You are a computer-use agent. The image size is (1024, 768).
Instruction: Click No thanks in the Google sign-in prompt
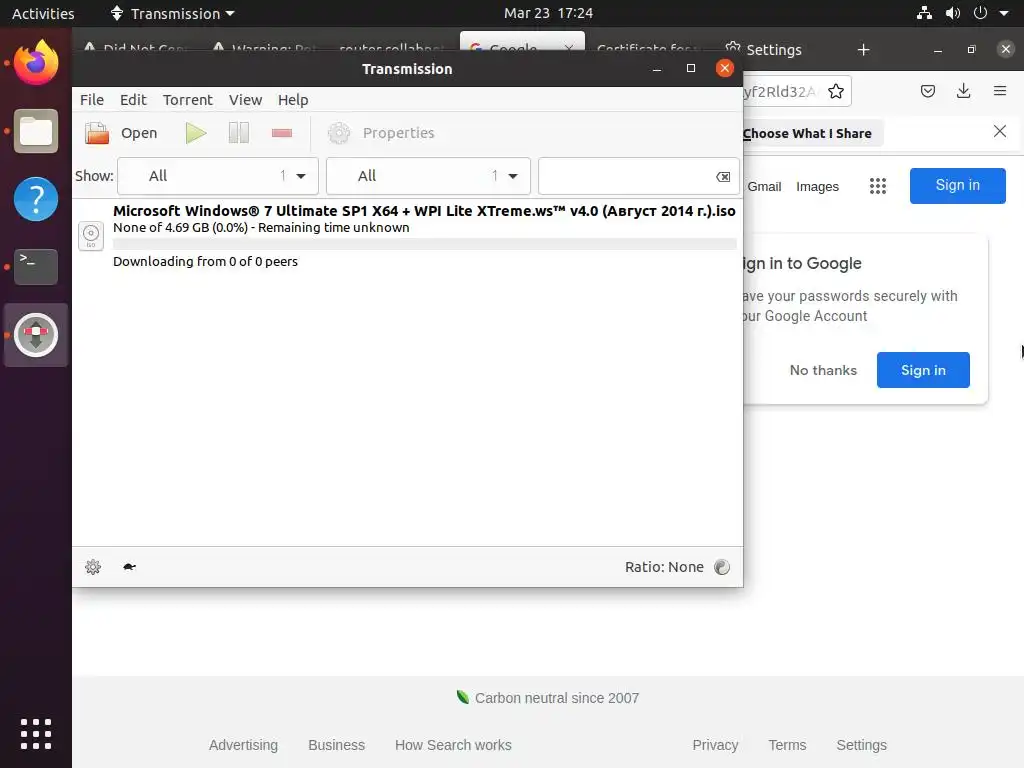click(x=823, y=370)
